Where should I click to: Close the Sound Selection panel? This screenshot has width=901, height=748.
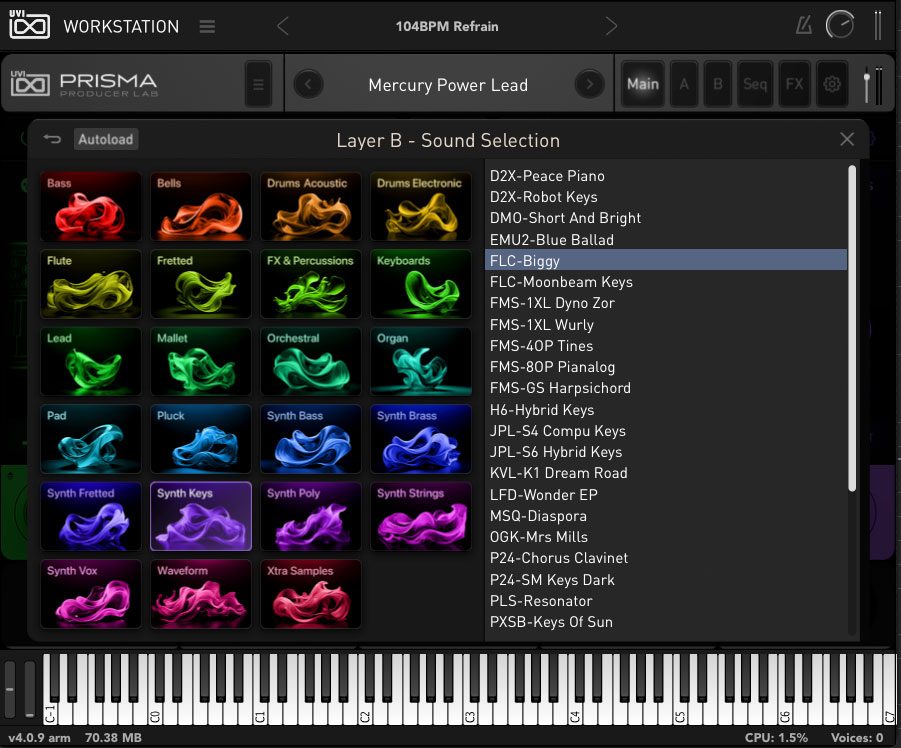point(846,139)
